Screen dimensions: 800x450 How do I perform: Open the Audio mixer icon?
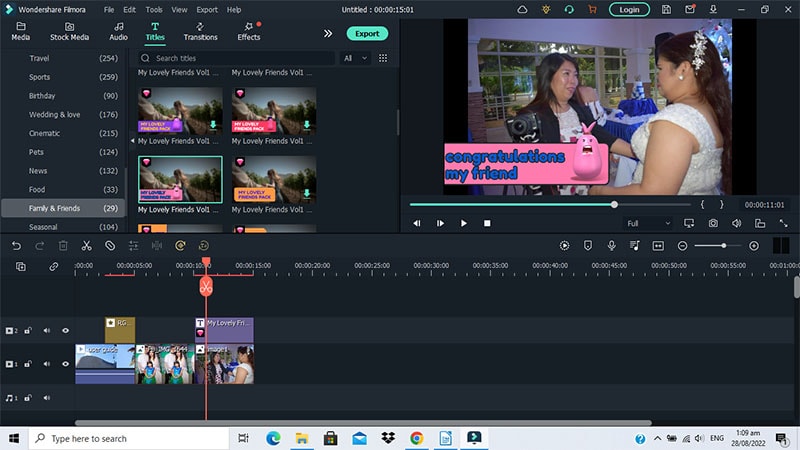(635, 246)
